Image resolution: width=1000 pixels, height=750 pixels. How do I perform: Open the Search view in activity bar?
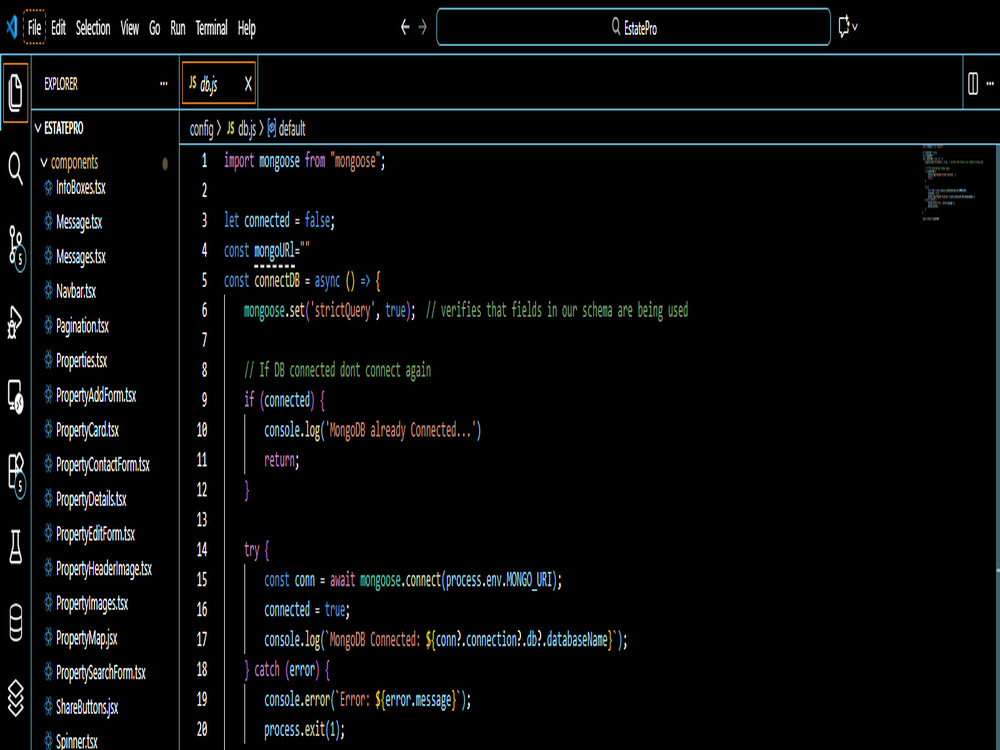[x=15, y=169]
